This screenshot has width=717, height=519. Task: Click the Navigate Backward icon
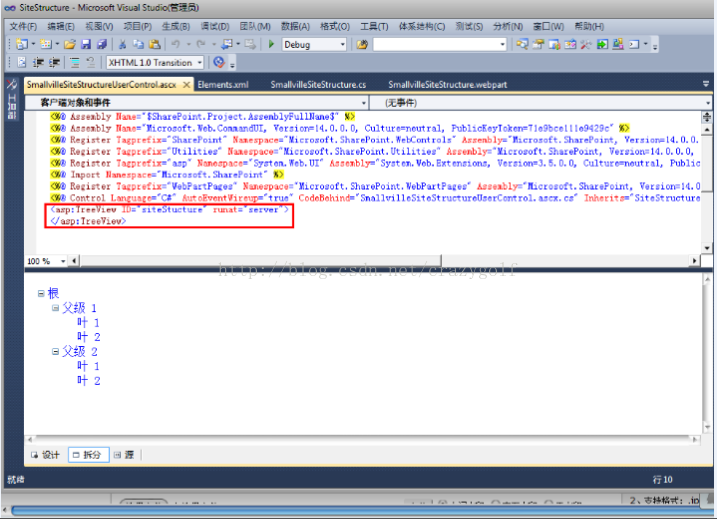(227, 44)
